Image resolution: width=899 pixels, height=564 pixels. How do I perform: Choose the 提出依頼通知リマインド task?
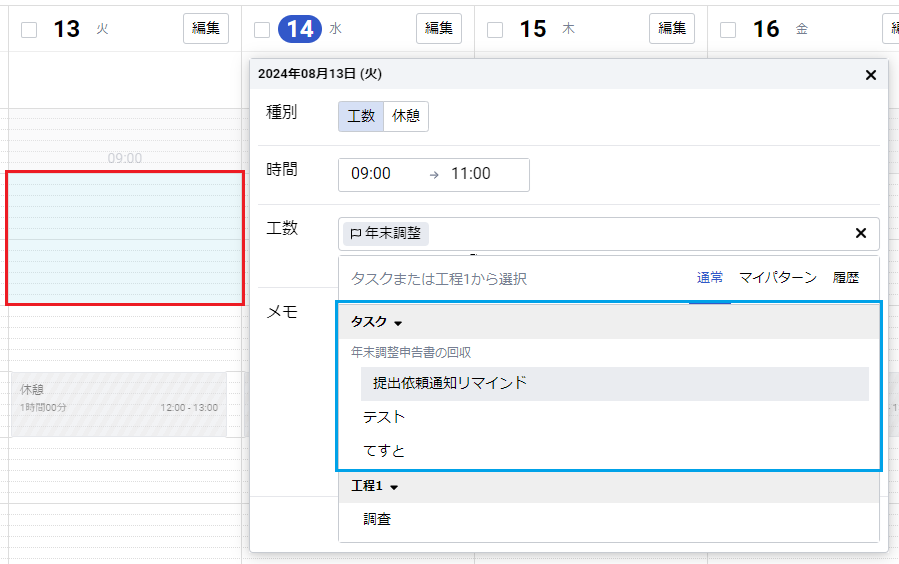(450, 383)
